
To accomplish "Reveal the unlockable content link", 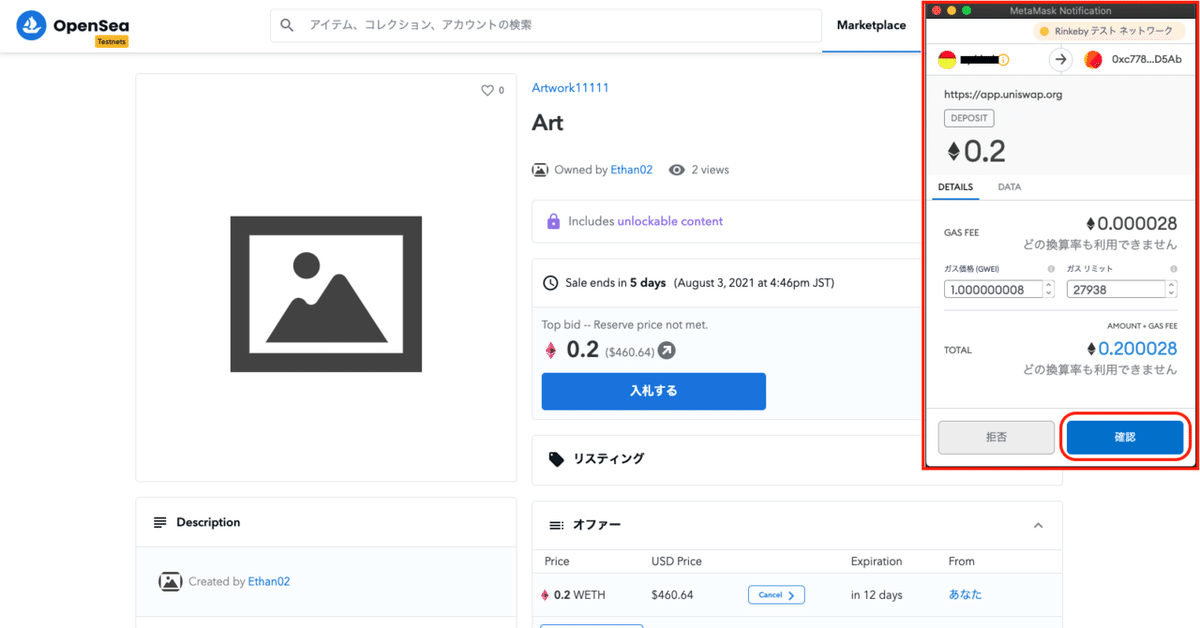I will click(670, 221).
